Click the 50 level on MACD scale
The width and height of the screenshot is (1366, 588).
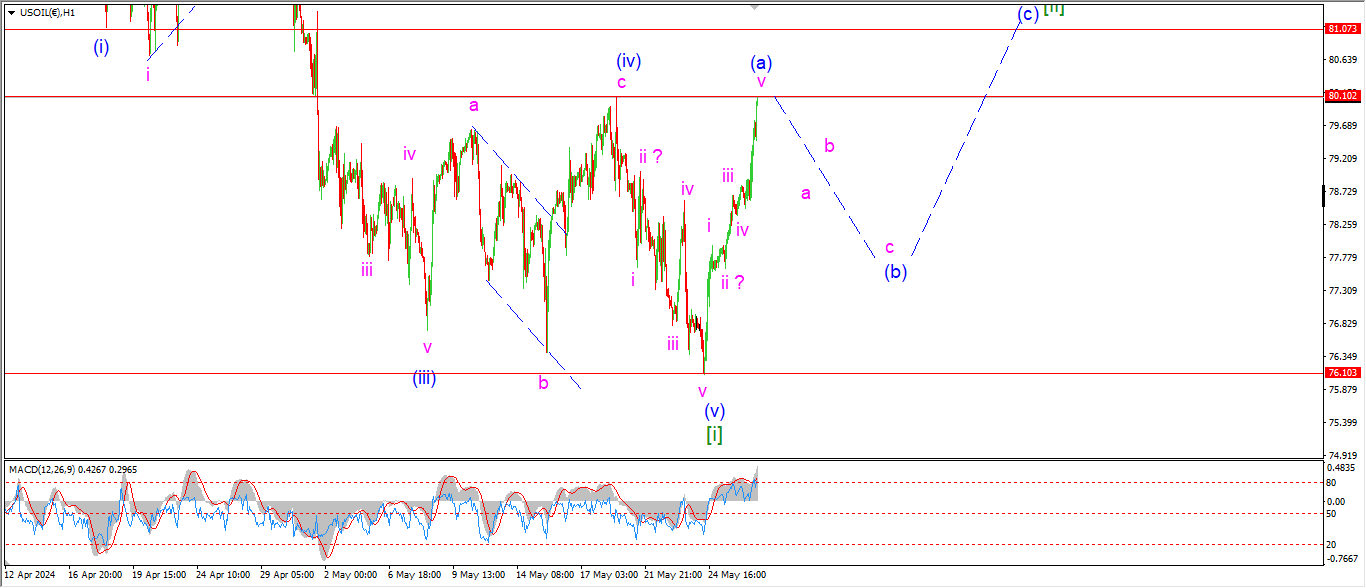coord(1332,513)
